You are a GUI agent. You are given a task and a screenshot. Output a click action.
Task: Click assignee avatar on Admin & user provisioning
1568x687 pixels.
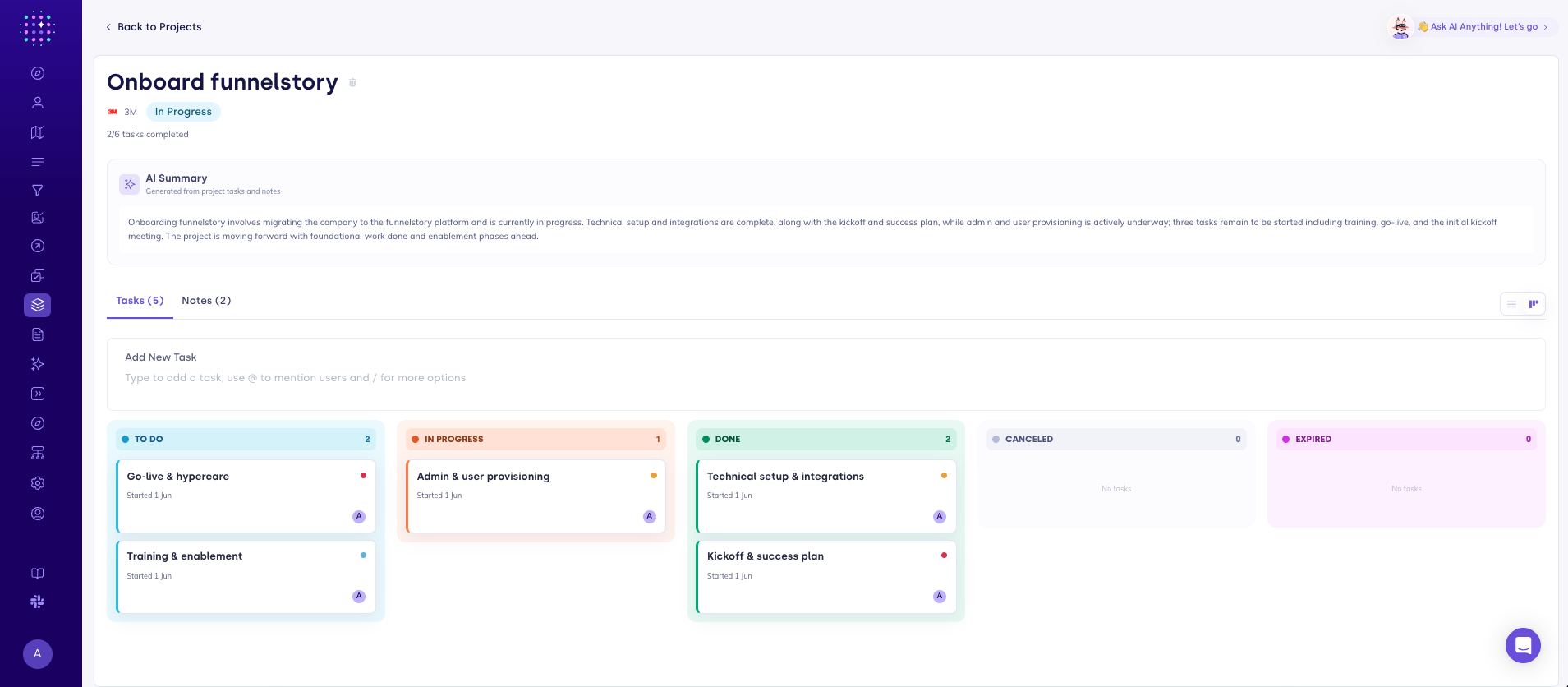click(x=650, y=517)
